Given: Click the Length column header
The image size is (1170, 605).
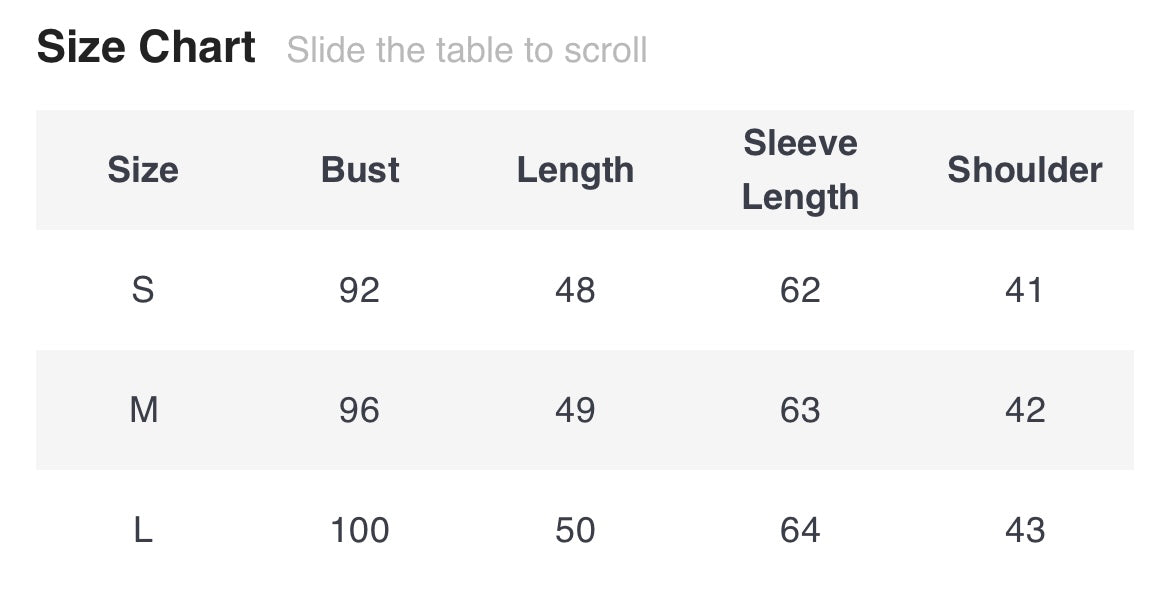Looking at the screenshot, I should pos(575,170).
